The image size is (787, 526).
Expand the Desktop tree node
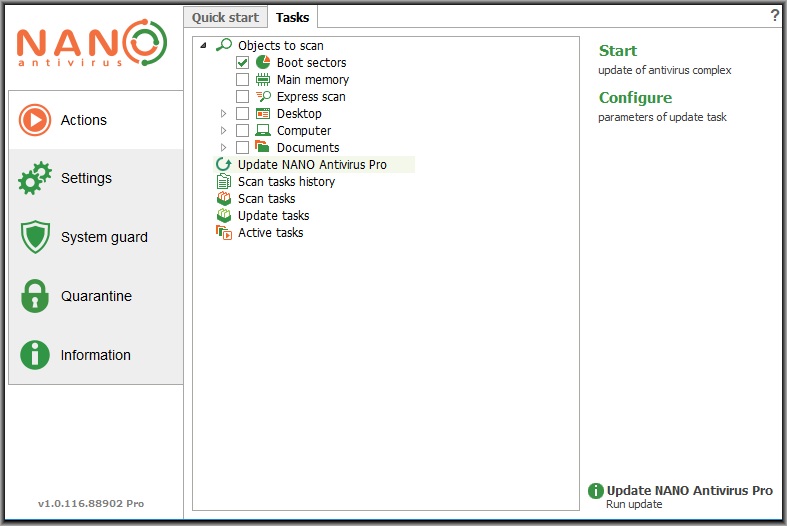click(x=224, y=114)
